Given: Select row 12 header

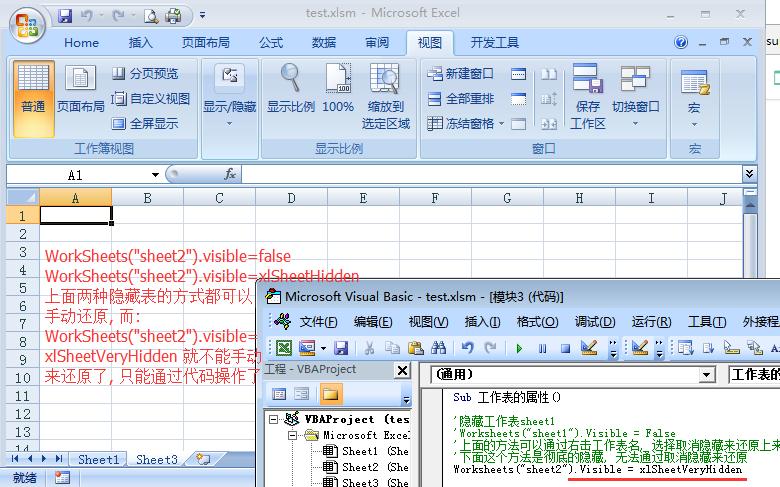Looking at the screenshot, I should tap(23, 414).
